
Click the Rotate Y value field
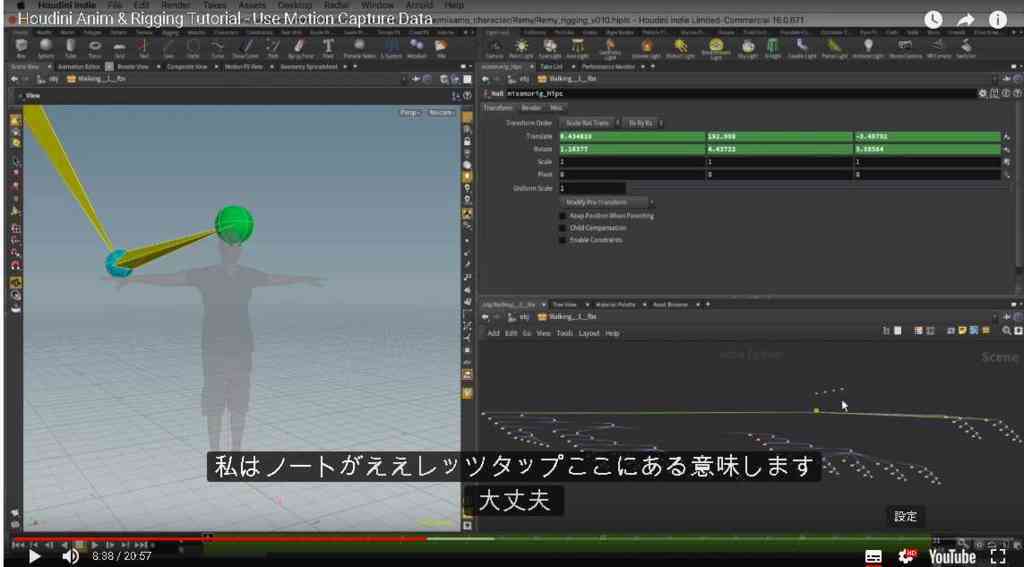click(x=779, y=149)
